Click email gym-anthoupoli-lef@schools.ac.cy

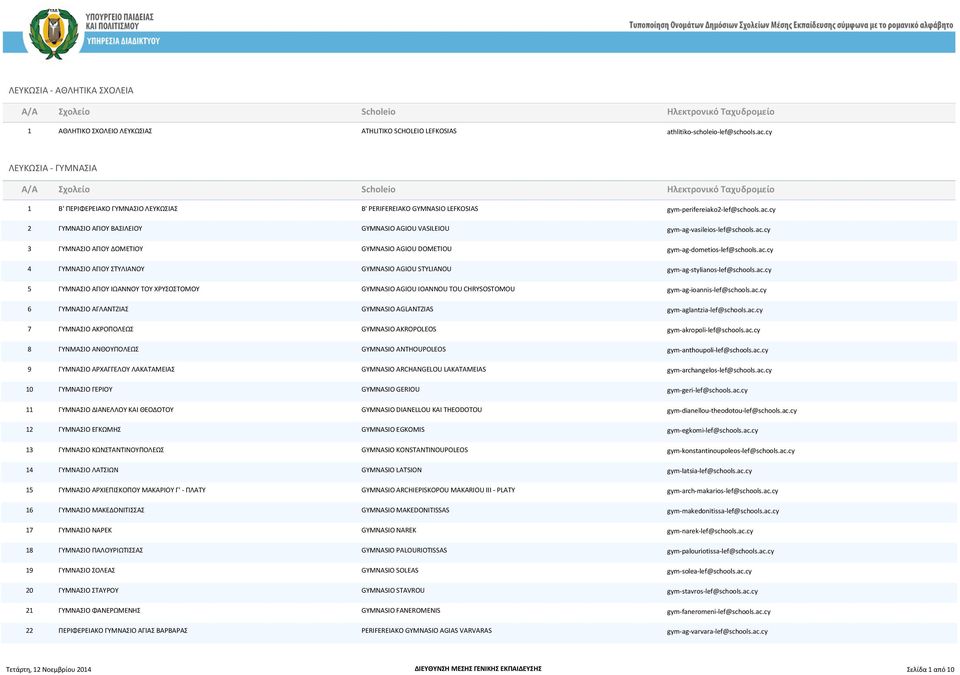(717, 350)
